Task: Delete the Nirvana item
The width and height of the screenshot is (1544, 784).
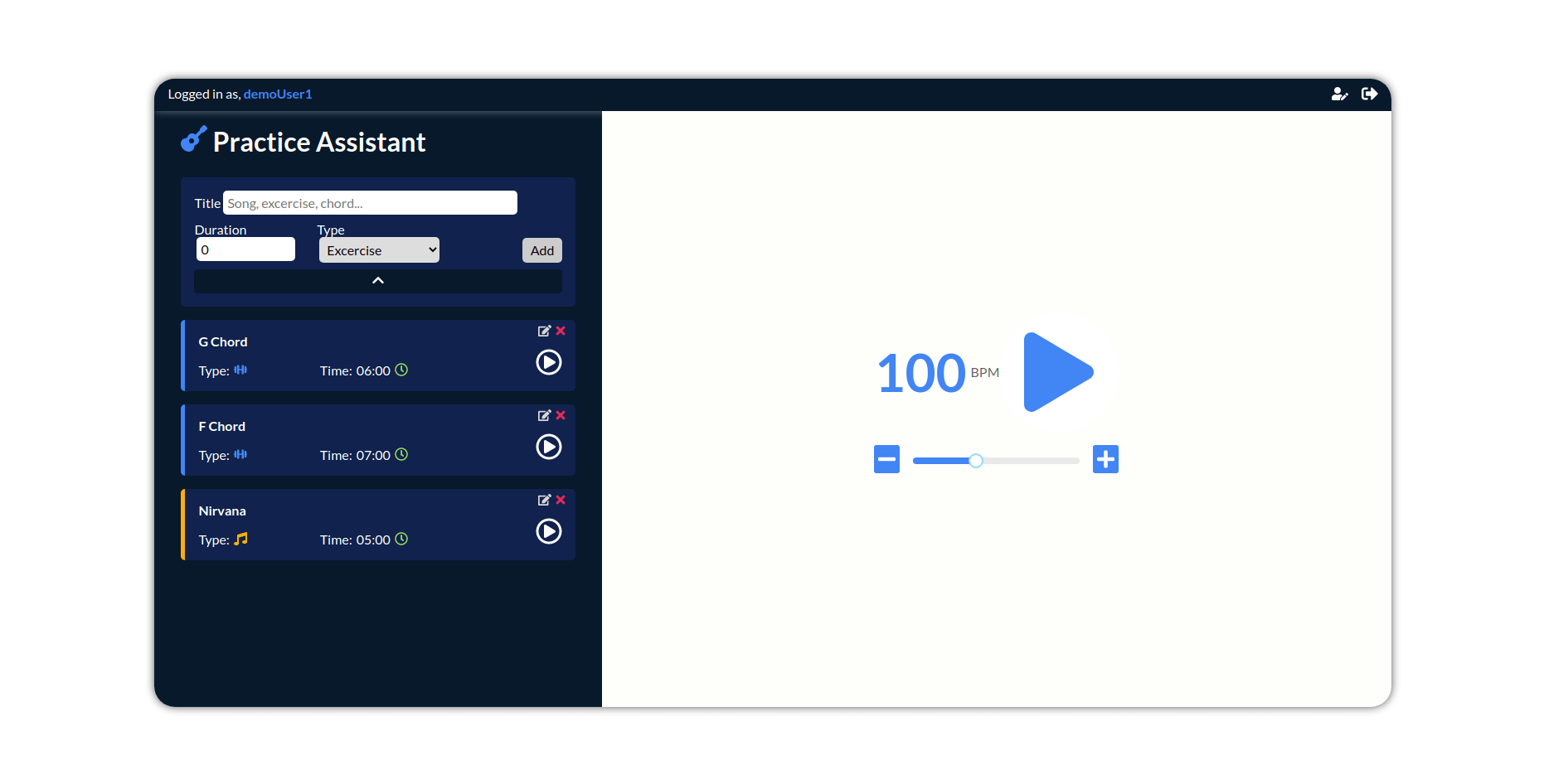Action: (561, 500)
